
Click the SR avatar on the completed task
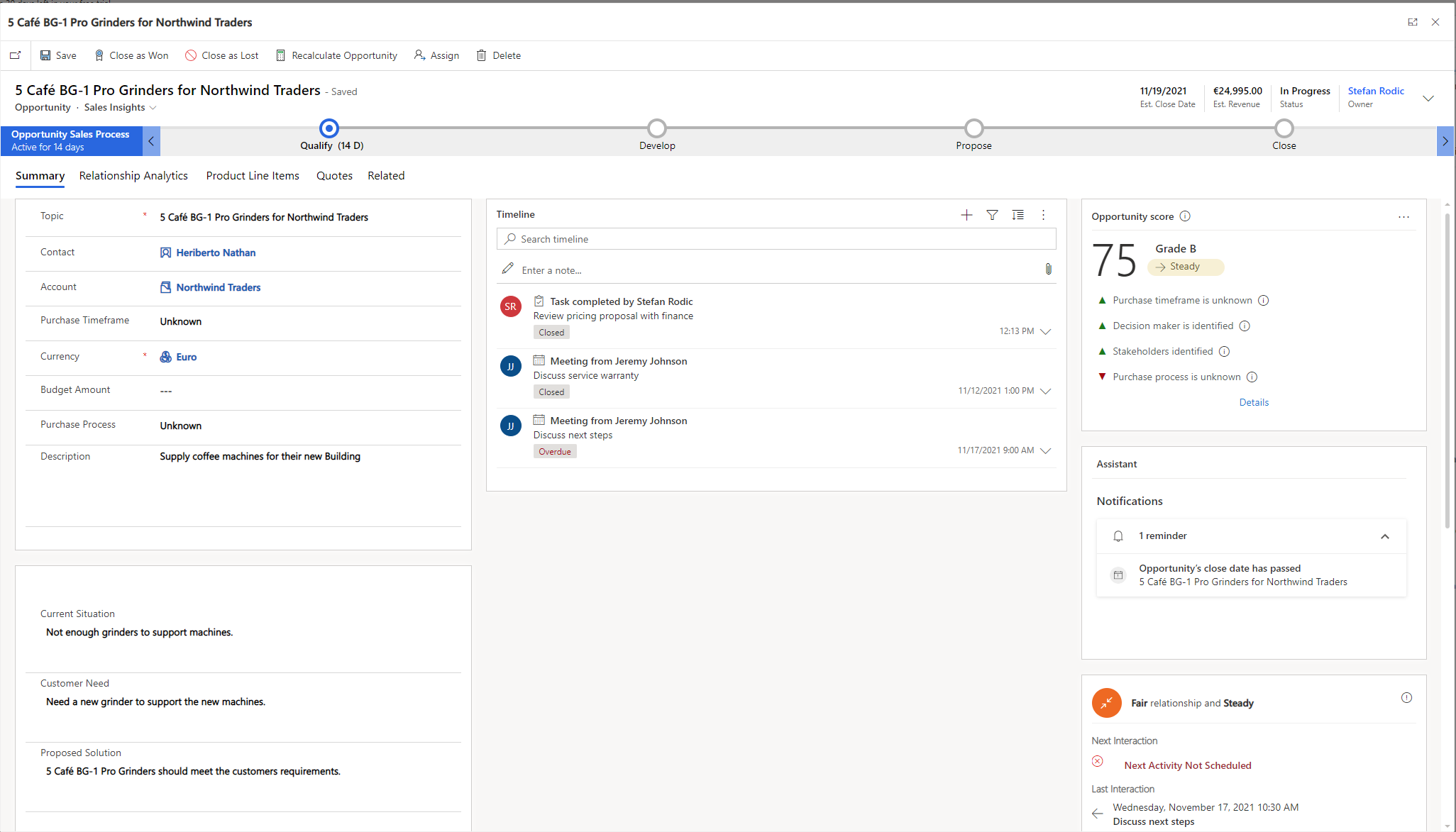[x=511, y=306]
